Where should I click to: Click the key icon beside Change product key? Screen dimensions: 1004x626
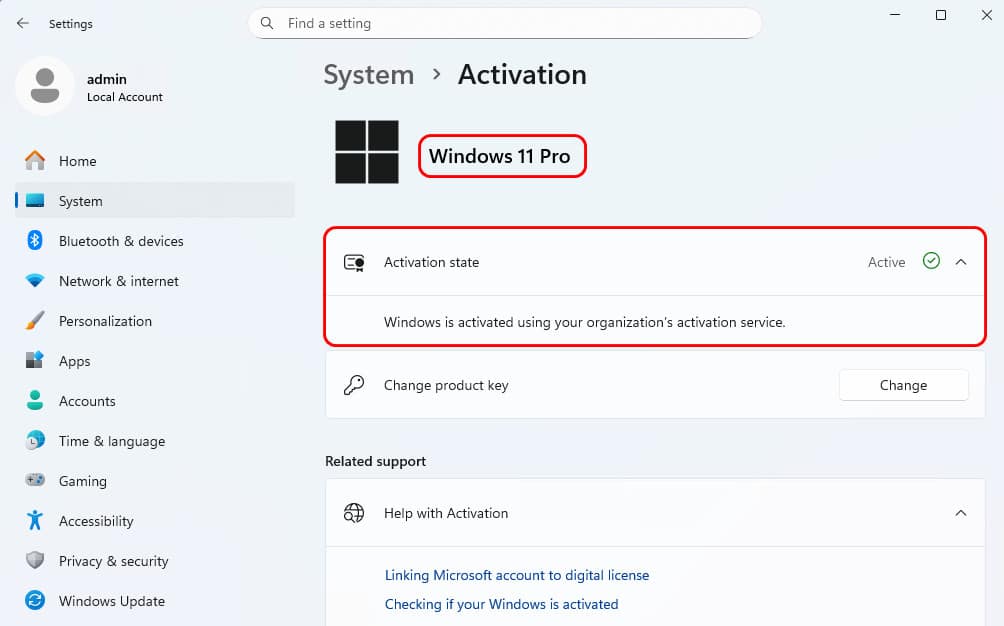pos(354,385)
